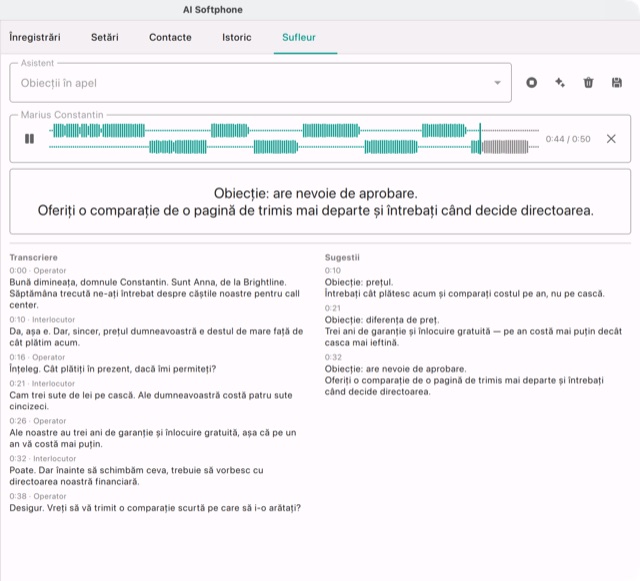
Task: Click the first upper waveform segment
Action: pyautogui.click(x=99, y=131)
